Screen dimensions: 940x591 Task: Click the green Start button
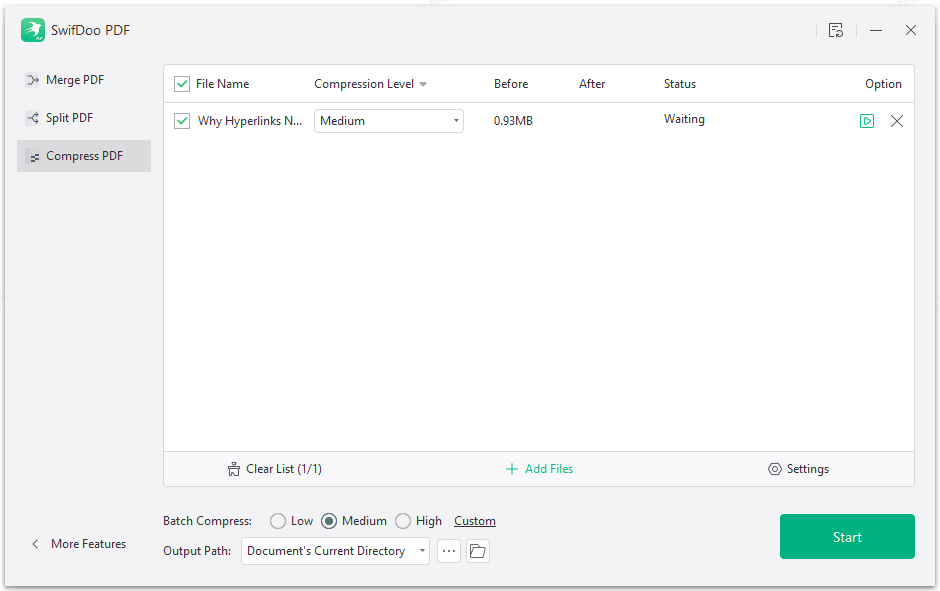click(x=847, y=536)
